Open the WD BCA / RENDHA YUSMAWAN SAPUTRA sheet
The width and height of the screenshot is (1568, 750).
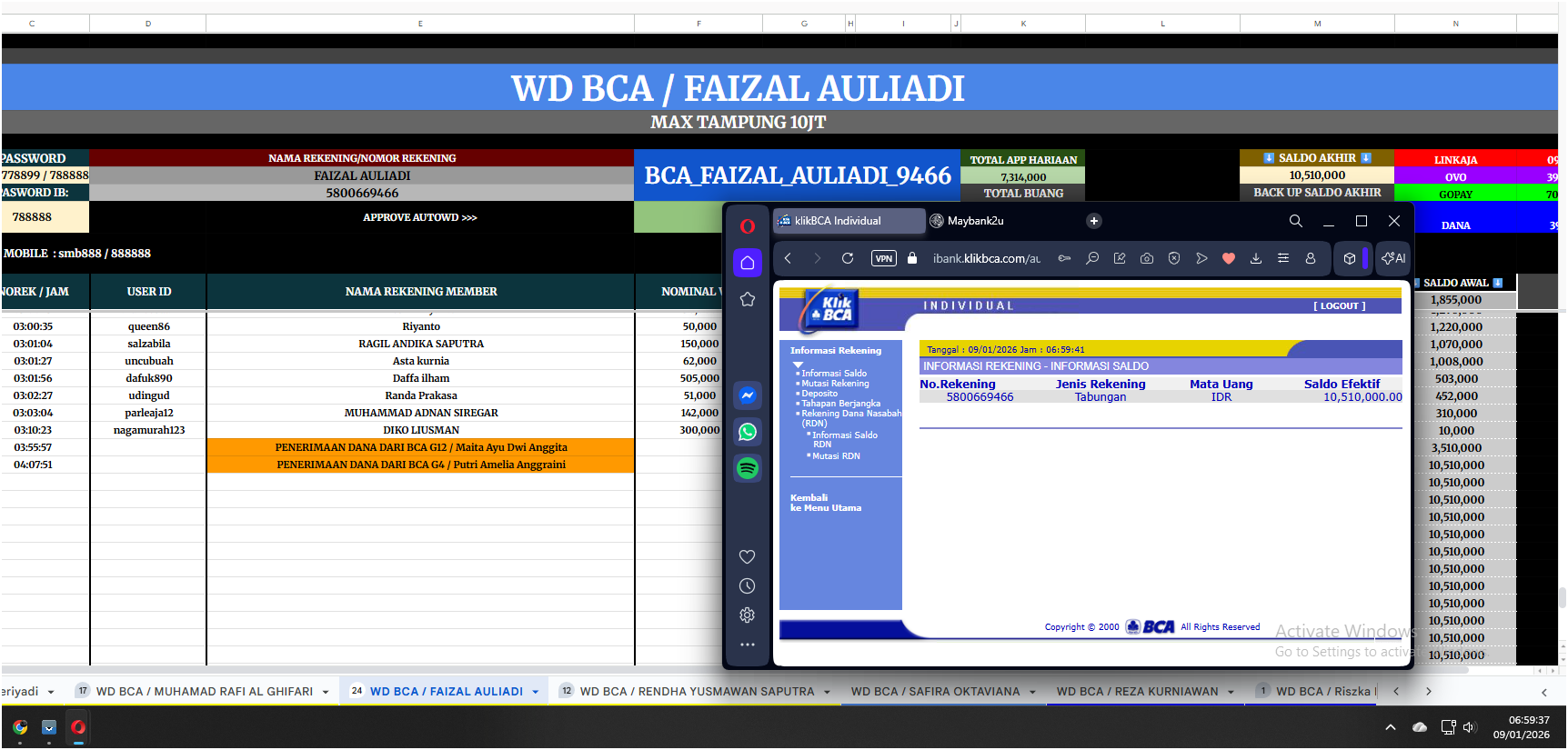click(698, 692)
